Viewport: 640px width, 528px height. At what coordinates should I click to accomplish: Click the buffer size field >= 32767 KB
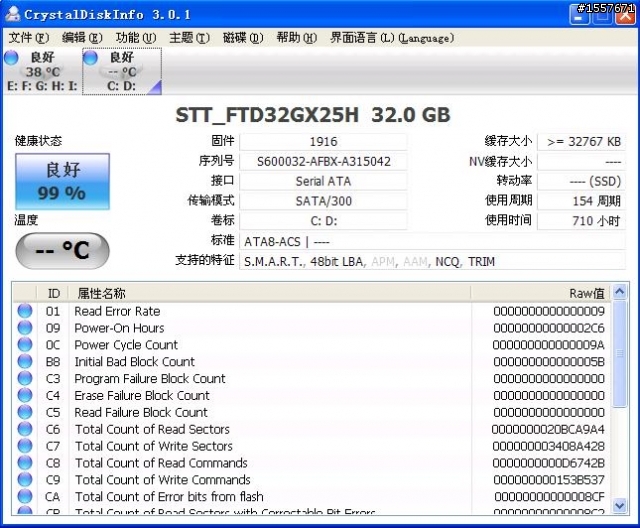581,142
